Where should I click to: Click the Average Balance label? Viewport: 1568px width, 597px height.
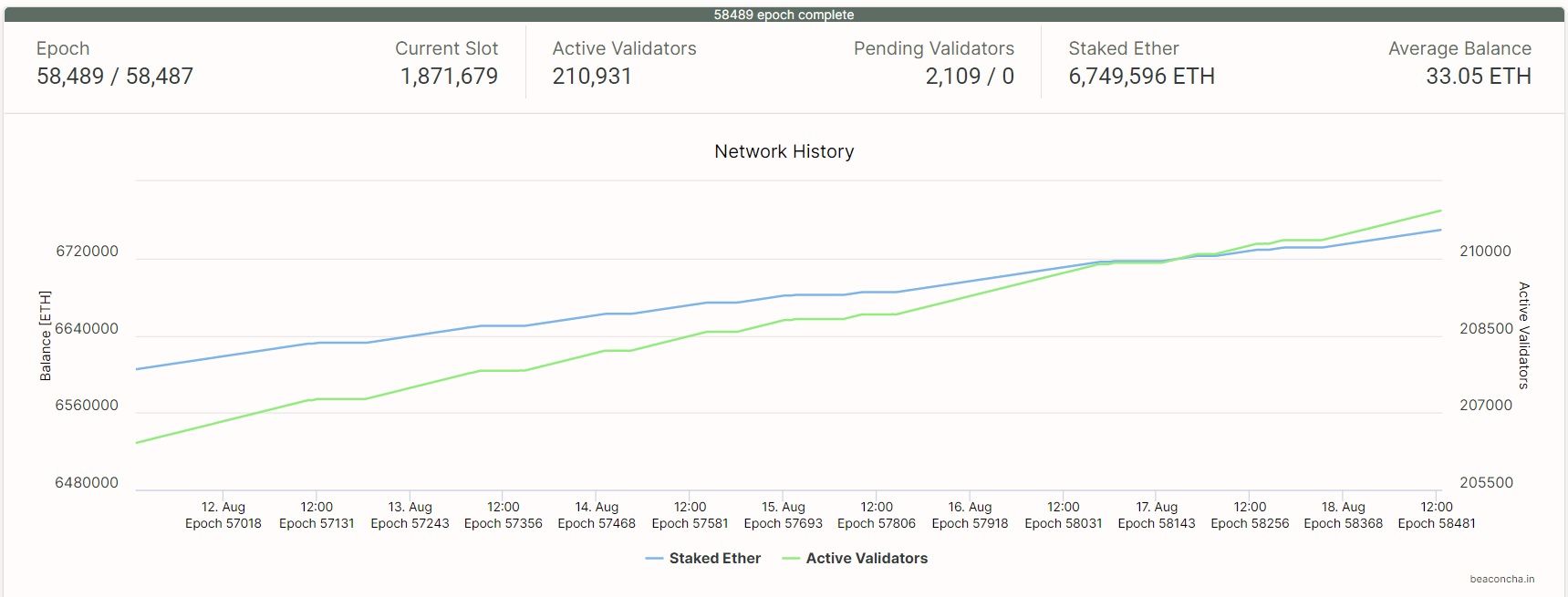1459,48
